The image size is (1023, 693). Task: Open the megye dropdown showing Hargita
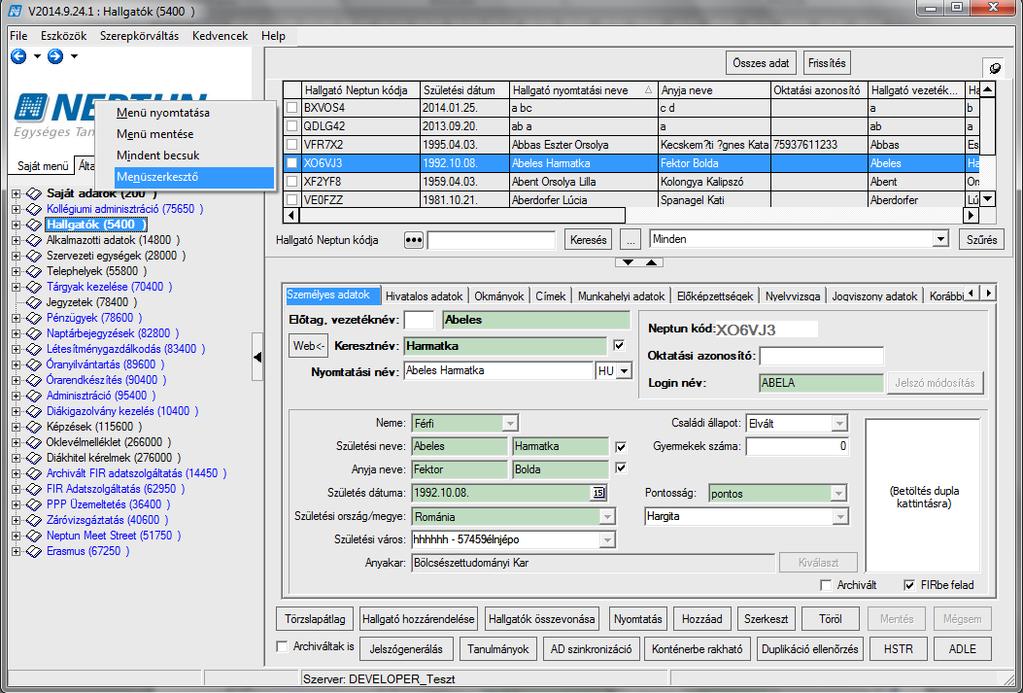point(840,517)
